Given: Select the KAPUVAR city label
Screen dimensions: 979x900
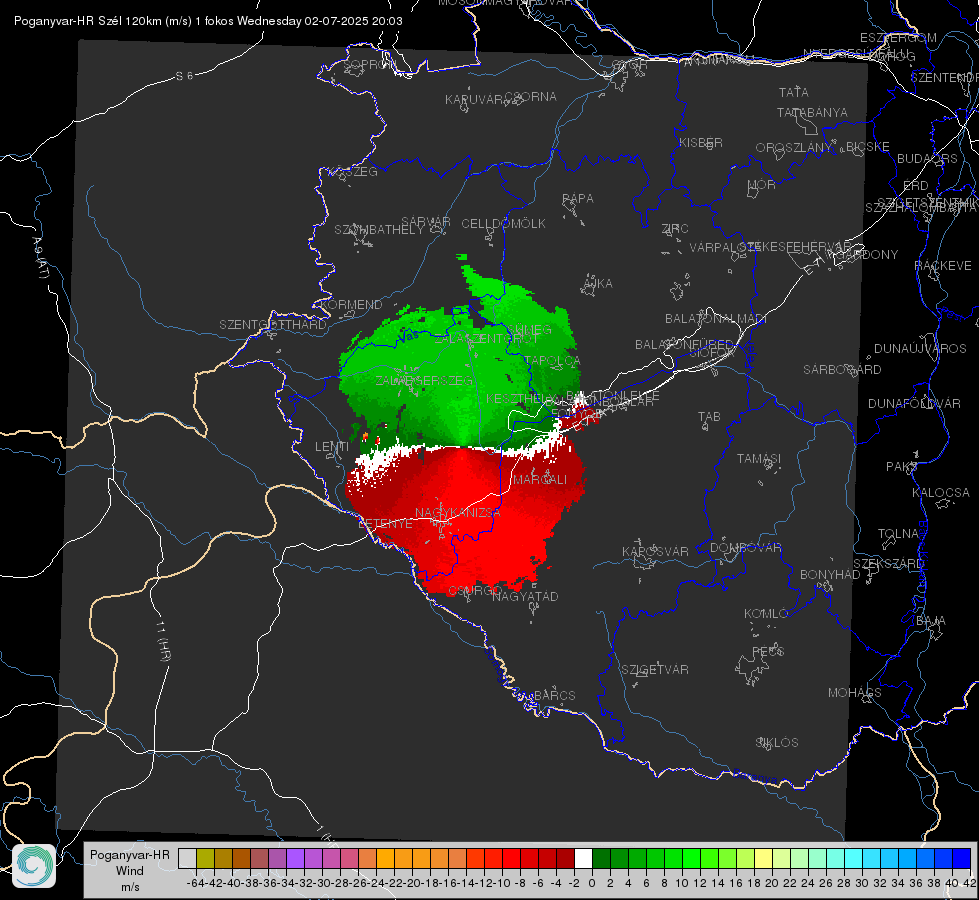Looking at the screenshot, I should point(474,100).
